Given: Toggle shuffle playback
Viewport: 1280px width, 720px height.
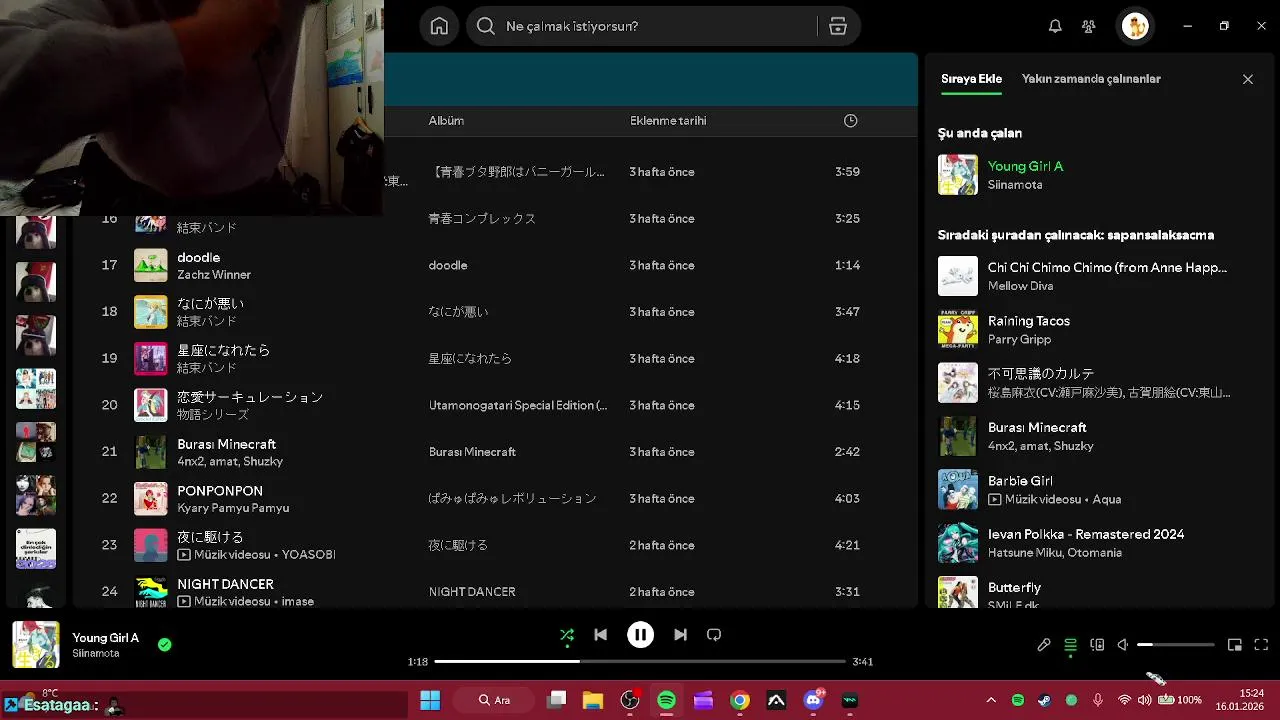Looking at the screenshot, I should point(567,635).
